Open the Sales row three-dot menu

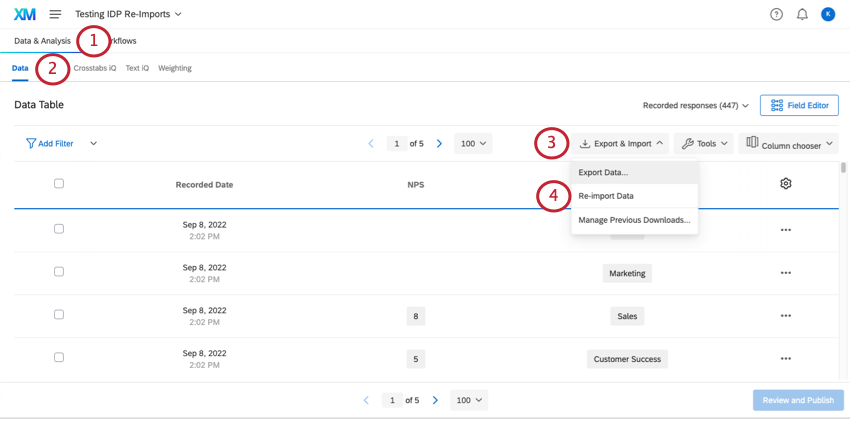point(785,315)
